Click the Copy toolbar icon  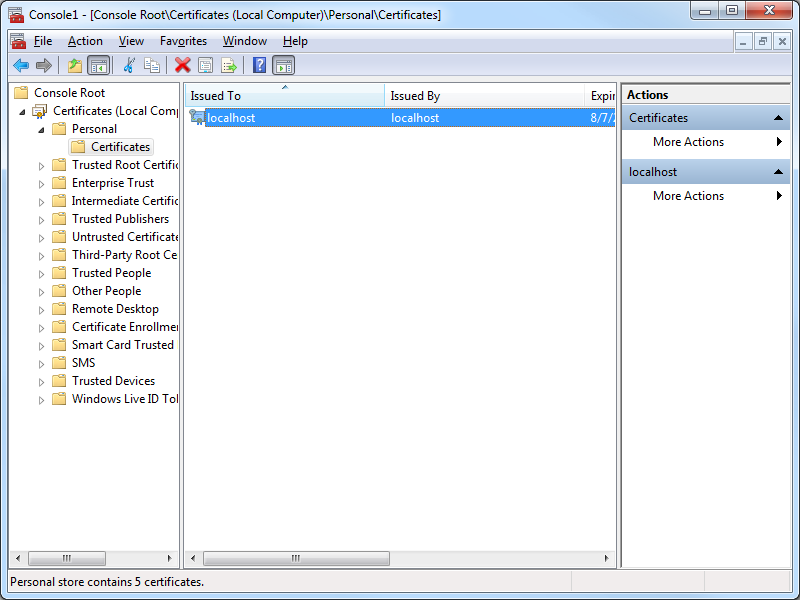[x=152, y=65]
